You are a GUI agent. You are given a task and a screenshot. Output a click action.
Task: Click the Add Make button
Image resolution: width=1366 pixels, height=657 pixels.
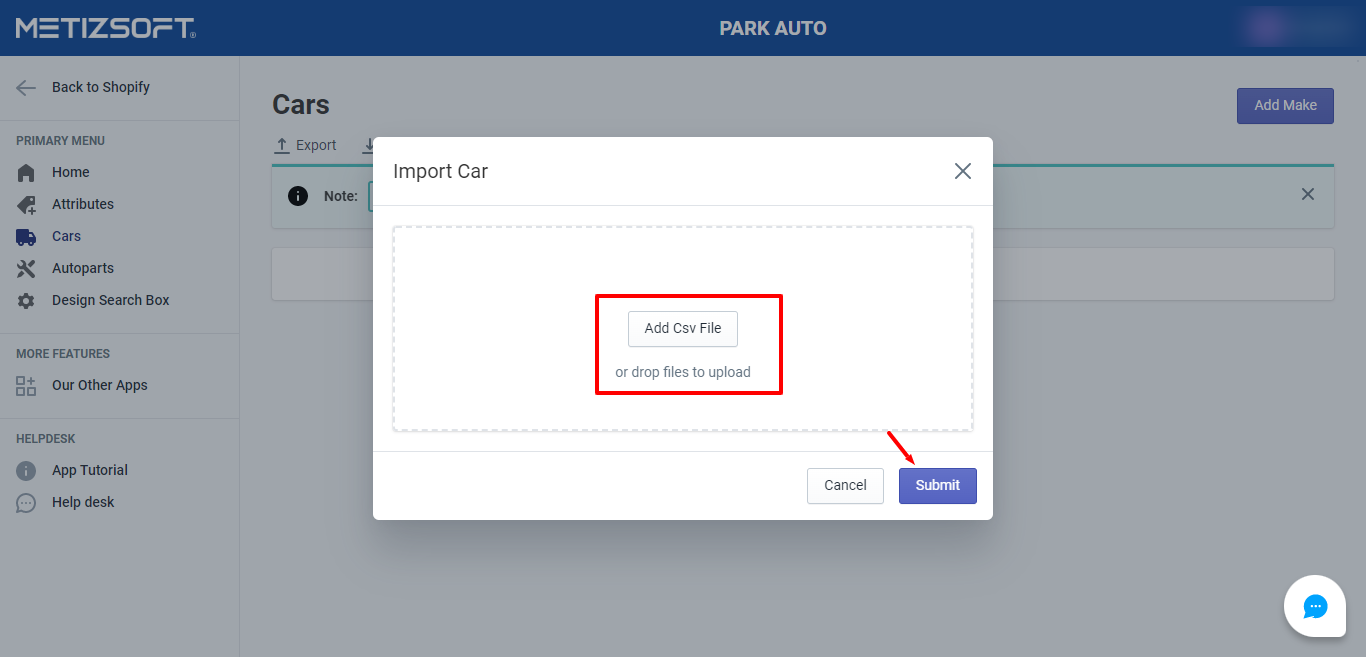pyautogui.click(x=1284, y=105)
